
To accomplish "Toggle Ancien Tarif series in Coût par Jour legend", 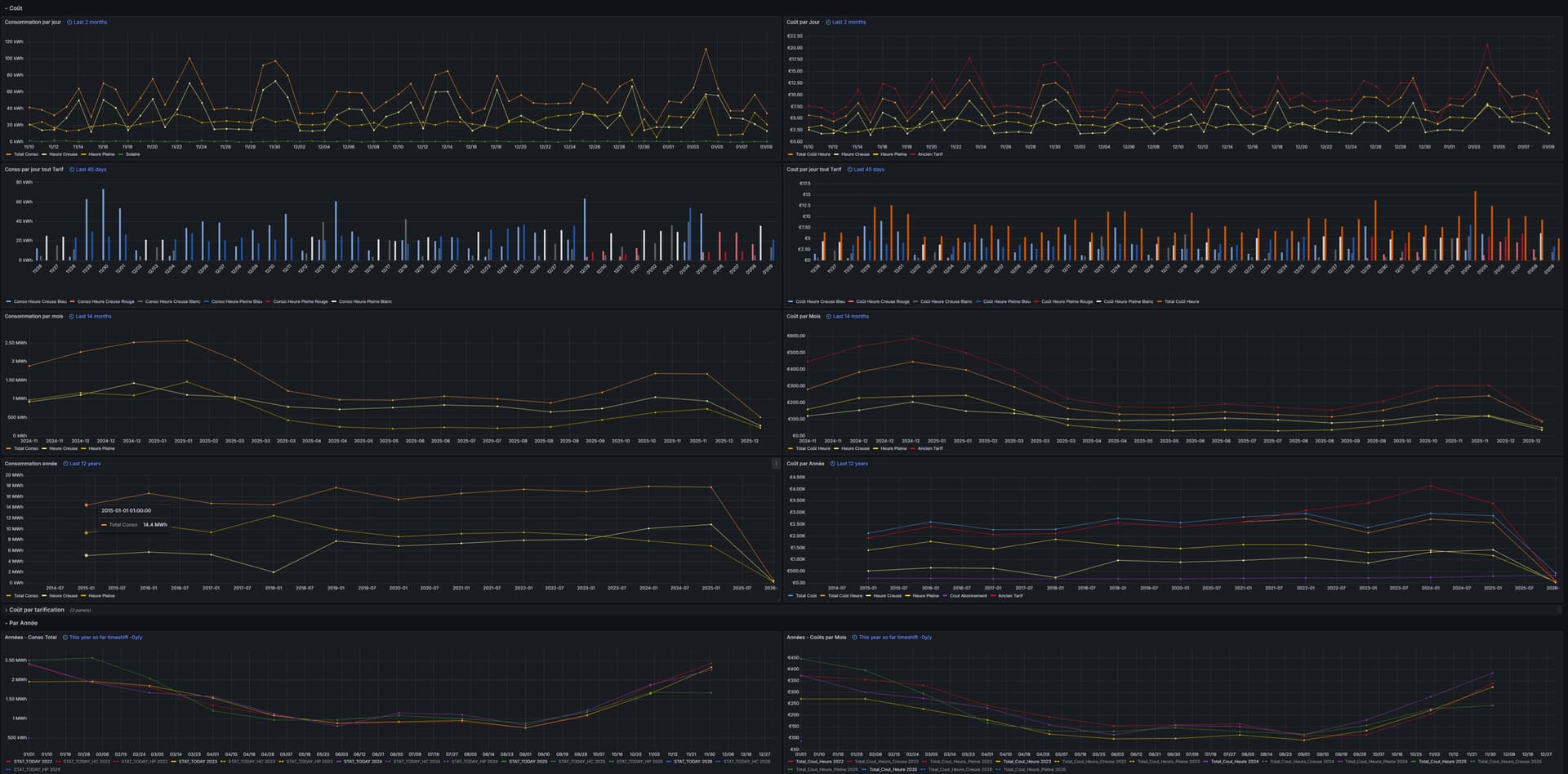I will tap(929, 154).
